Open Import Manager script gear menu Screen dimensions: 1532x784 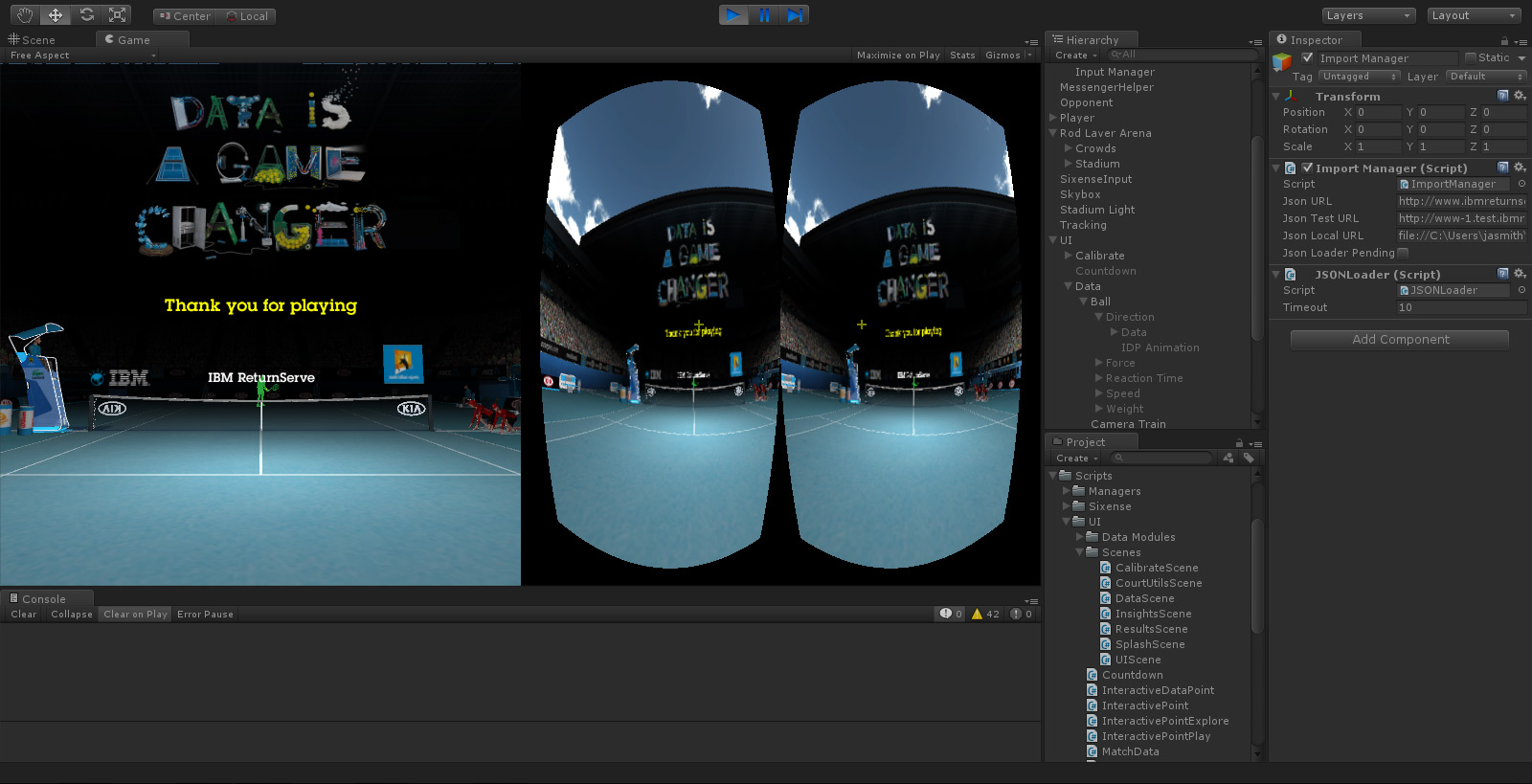coord(1520,168)
